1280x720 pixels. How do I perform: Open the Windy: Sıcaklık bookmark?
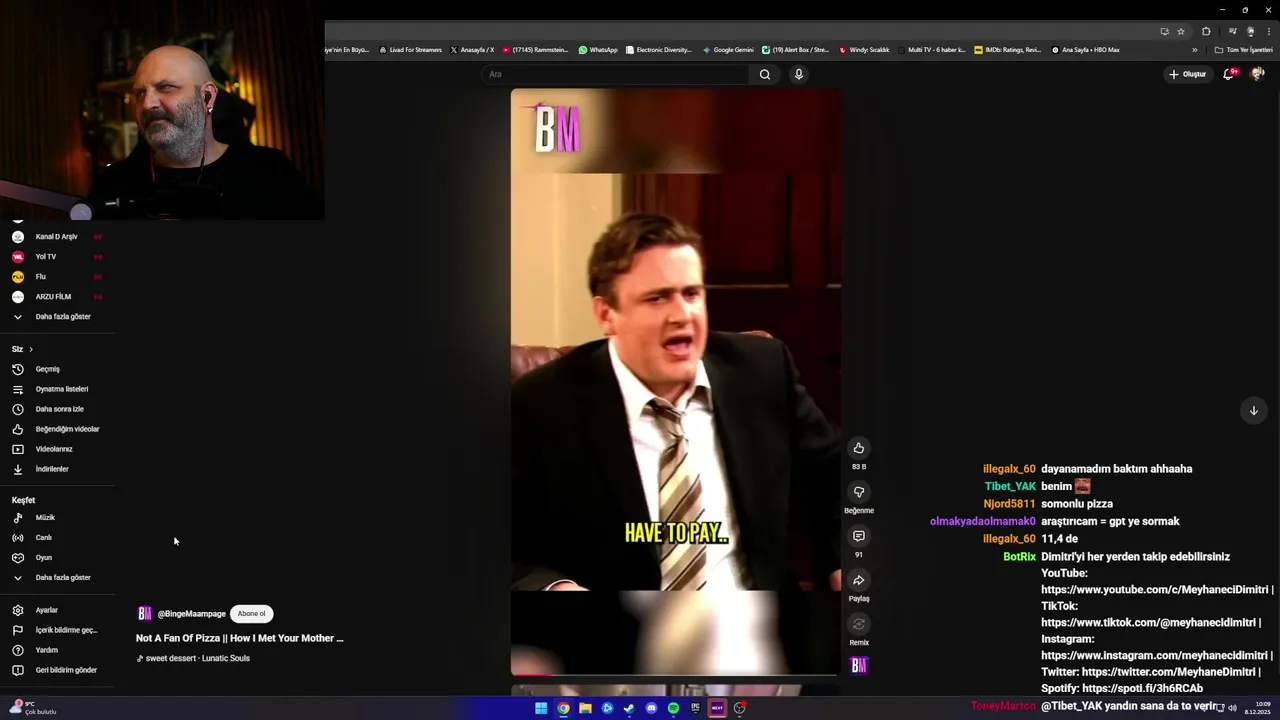(865, 50)
